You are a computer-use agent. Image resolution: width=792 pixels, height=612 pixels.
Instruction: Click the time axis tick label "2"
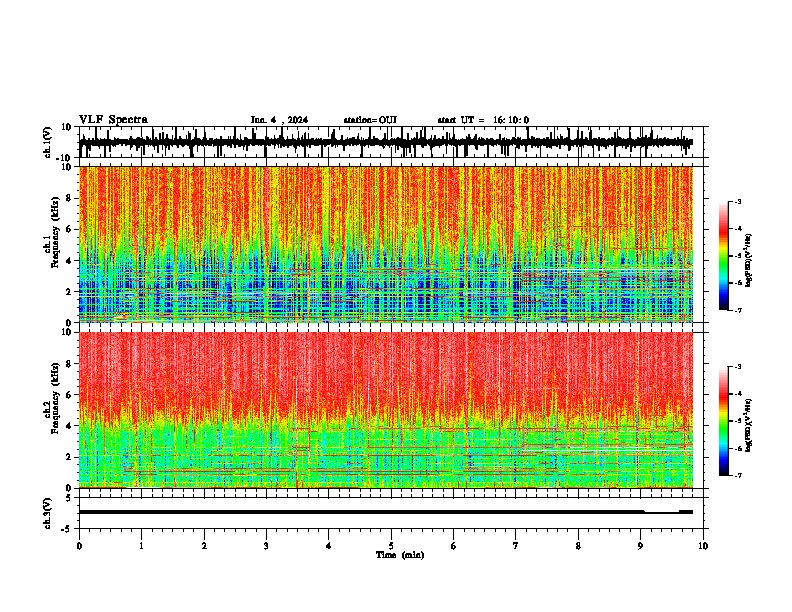click(x=204, y=546)
